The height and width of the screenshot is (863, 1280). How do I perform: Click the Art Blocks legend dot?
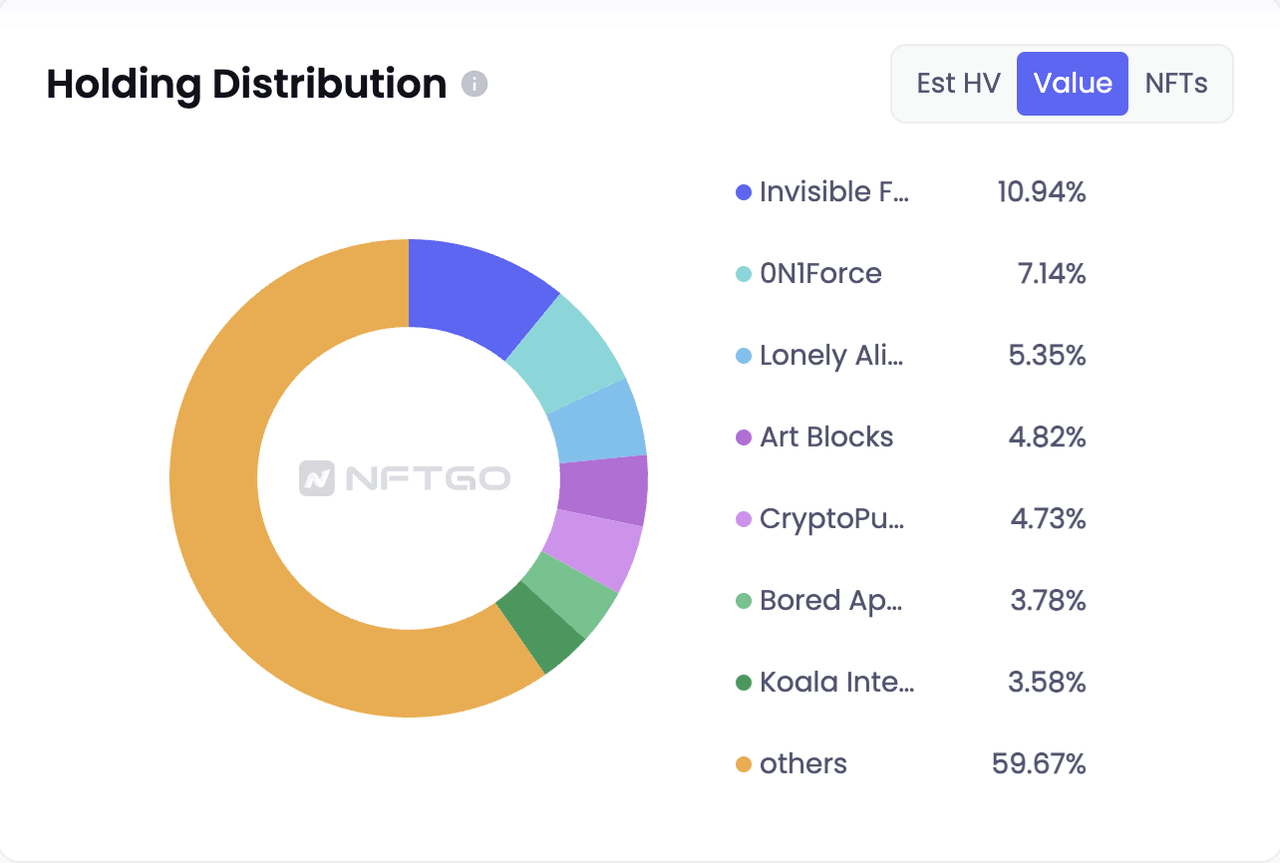743,437
